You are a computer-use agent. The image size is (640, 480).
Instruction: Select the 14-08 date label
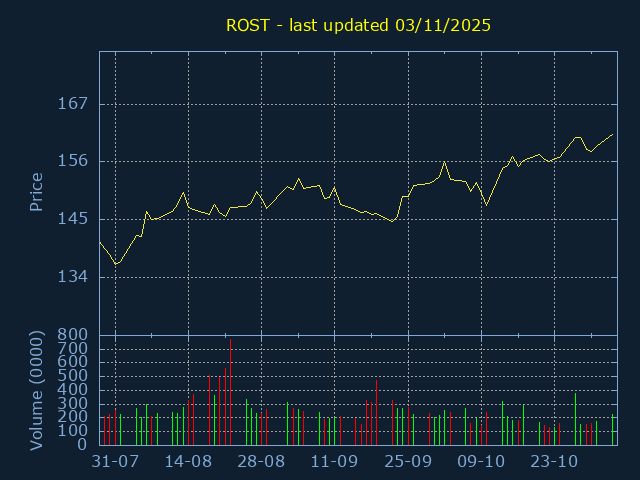188,462
